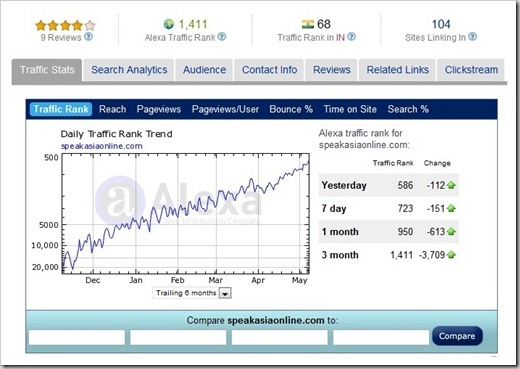Click the 1,411 Alexa rank number at top
520x369 pixels.
coord(193,24)
